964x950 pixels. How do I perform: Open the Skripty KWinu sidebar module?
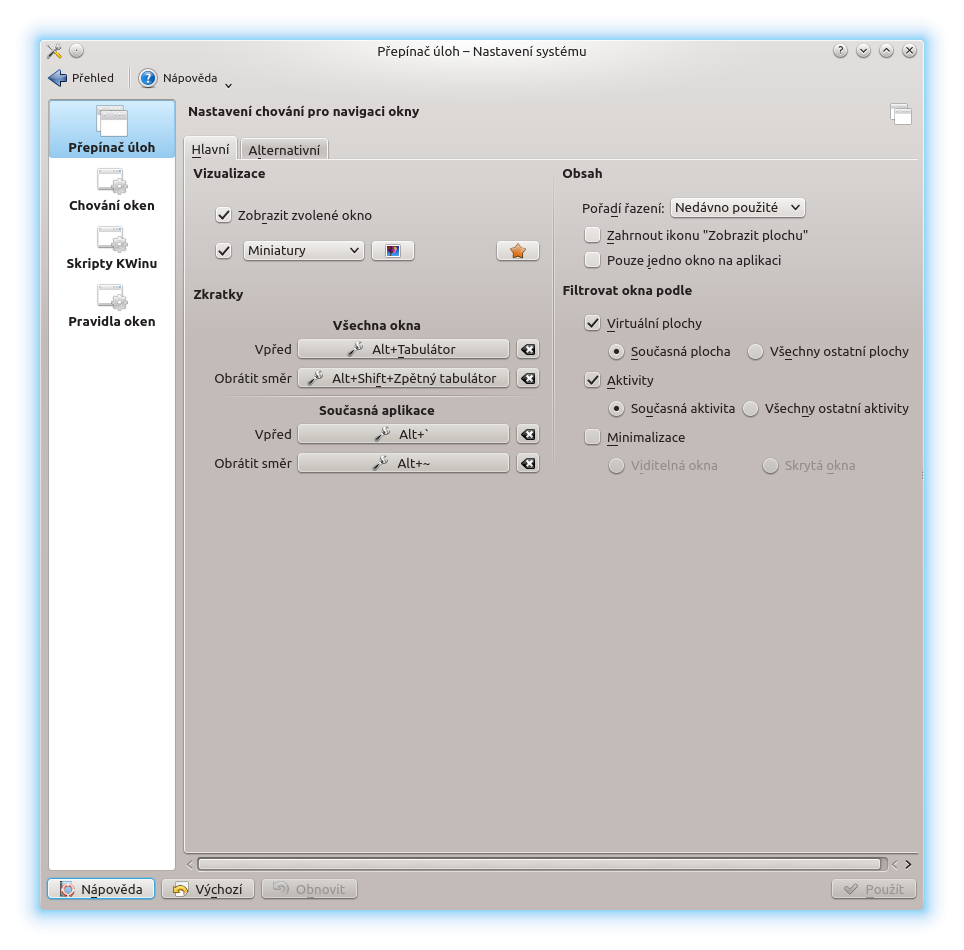tap(112, 248)
